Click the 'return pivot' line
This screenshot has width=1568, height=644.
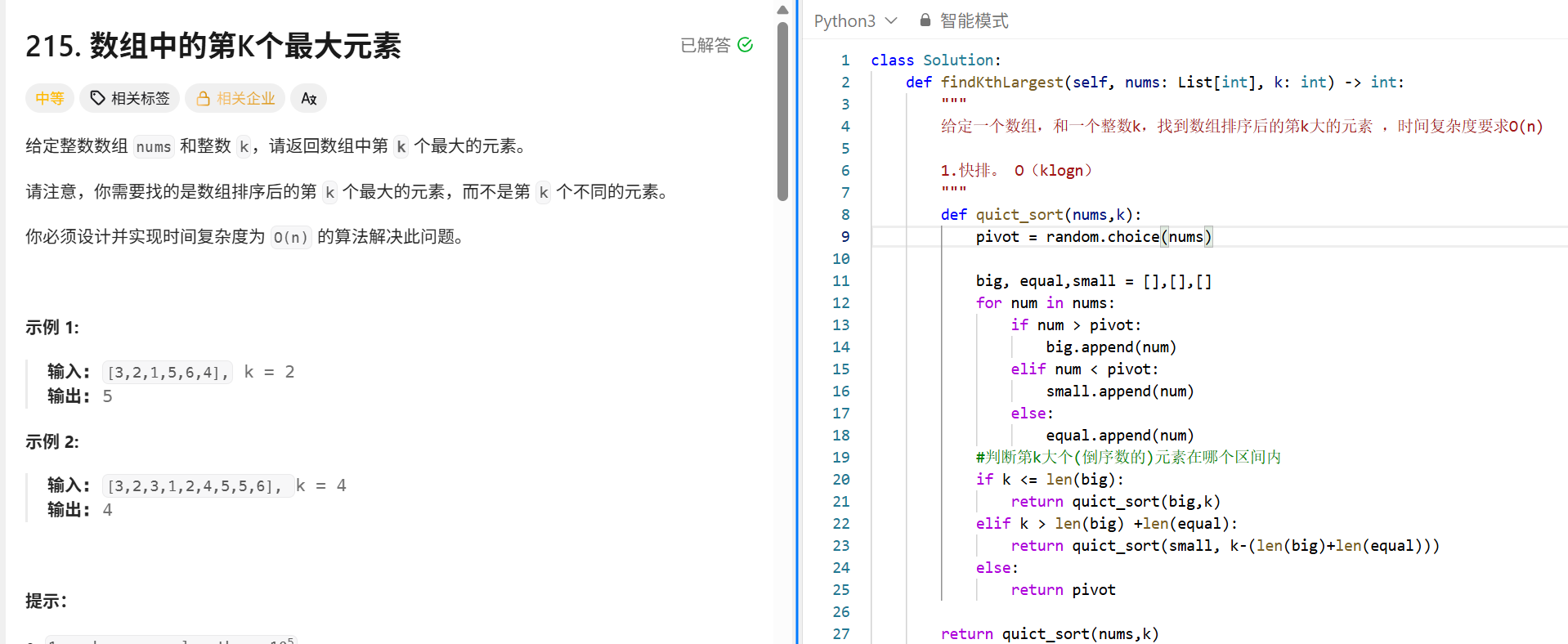point(1063,590)
